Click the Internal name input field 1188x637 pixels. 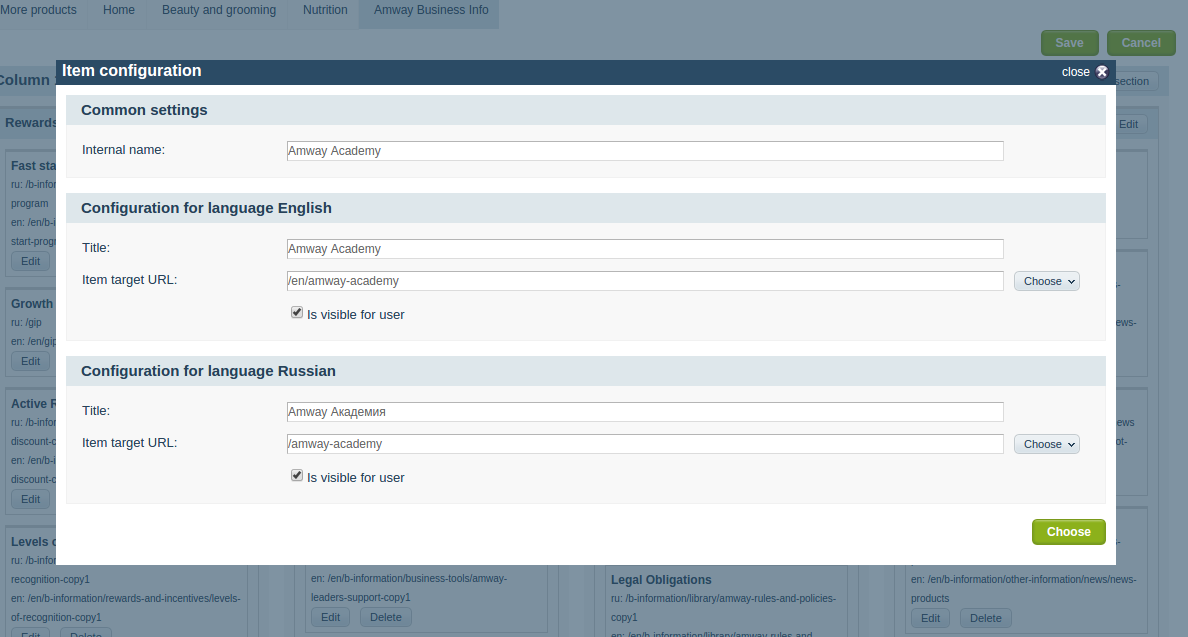pos(645,151)
